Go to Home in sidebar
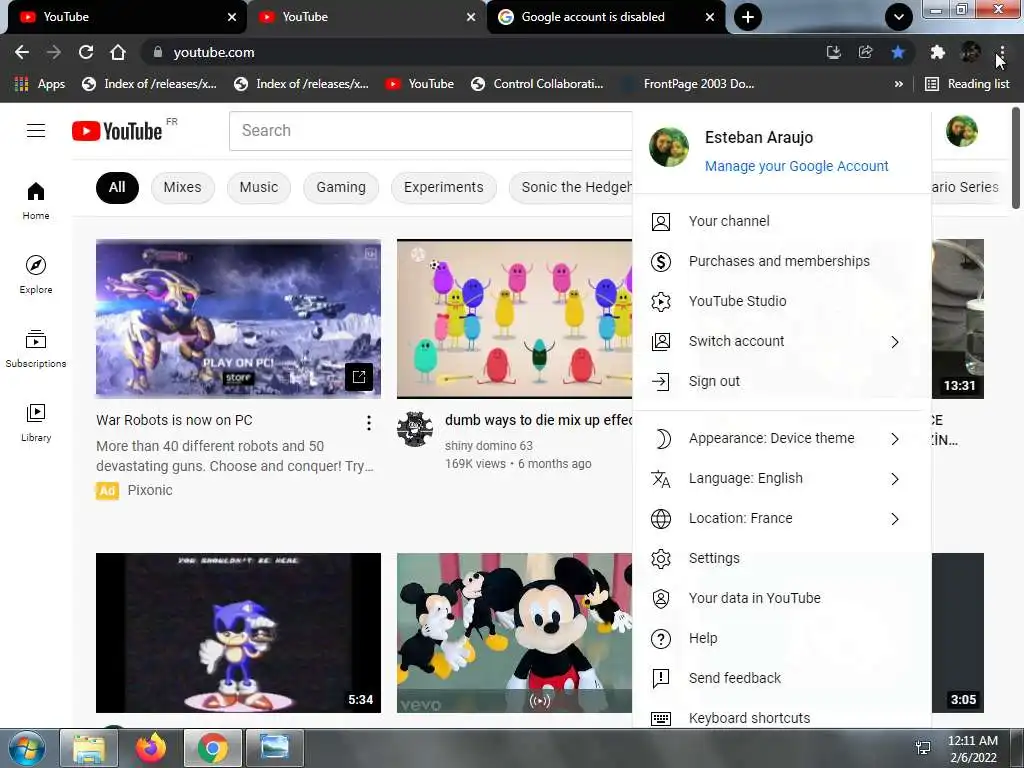This screenshot has height=768, width=1024. tap(36, 200)
